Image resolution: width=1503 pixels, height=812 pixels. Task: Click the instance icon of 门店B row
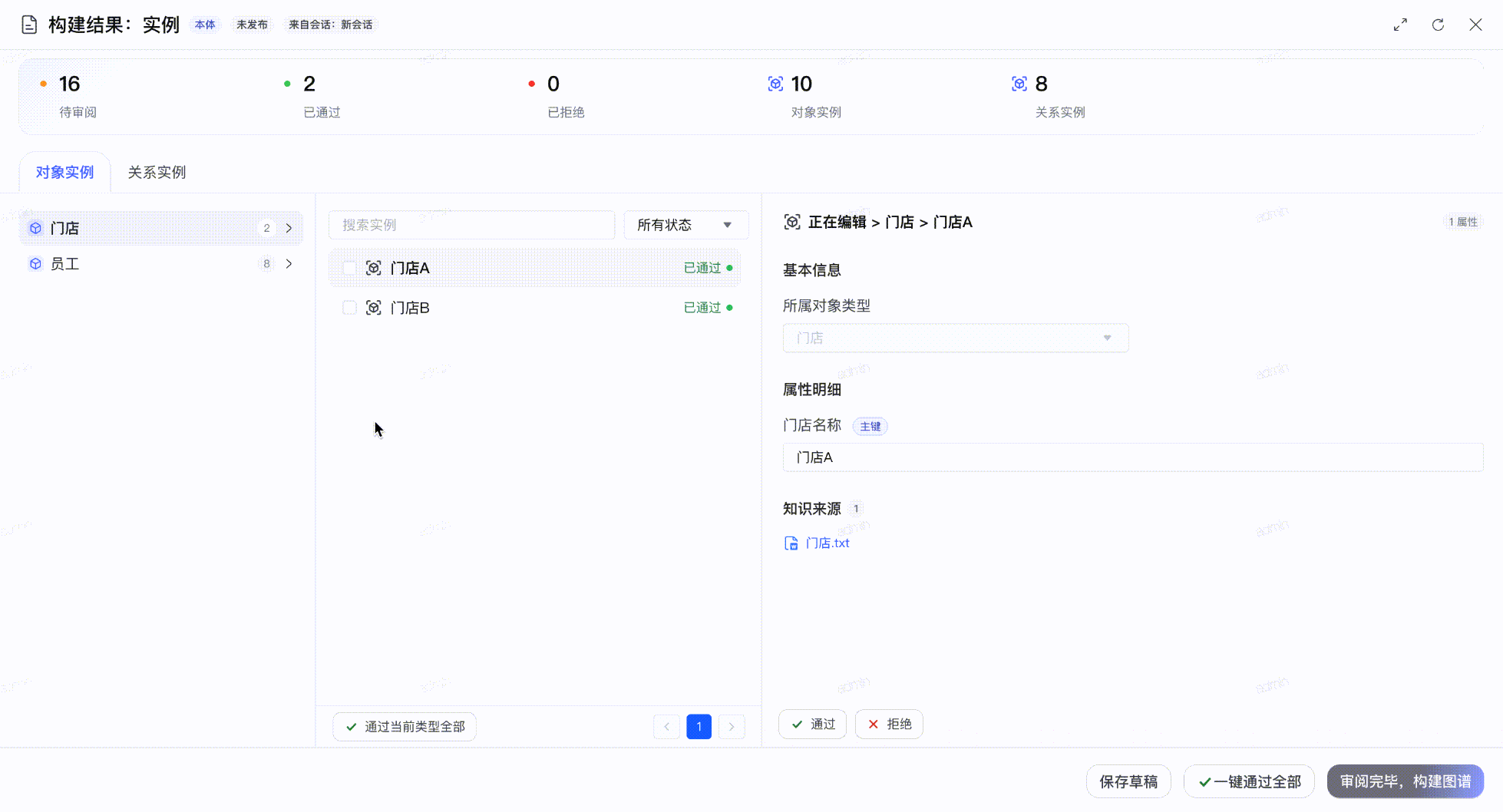374,308
